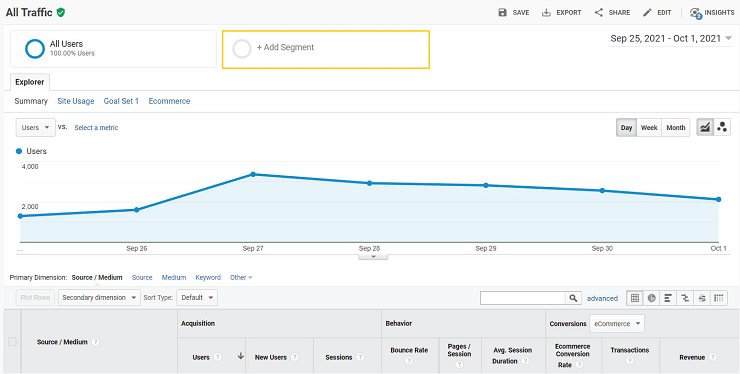
Task: Open the Conversions eCommerce dropdown
Action: click(x=617, y=324)
